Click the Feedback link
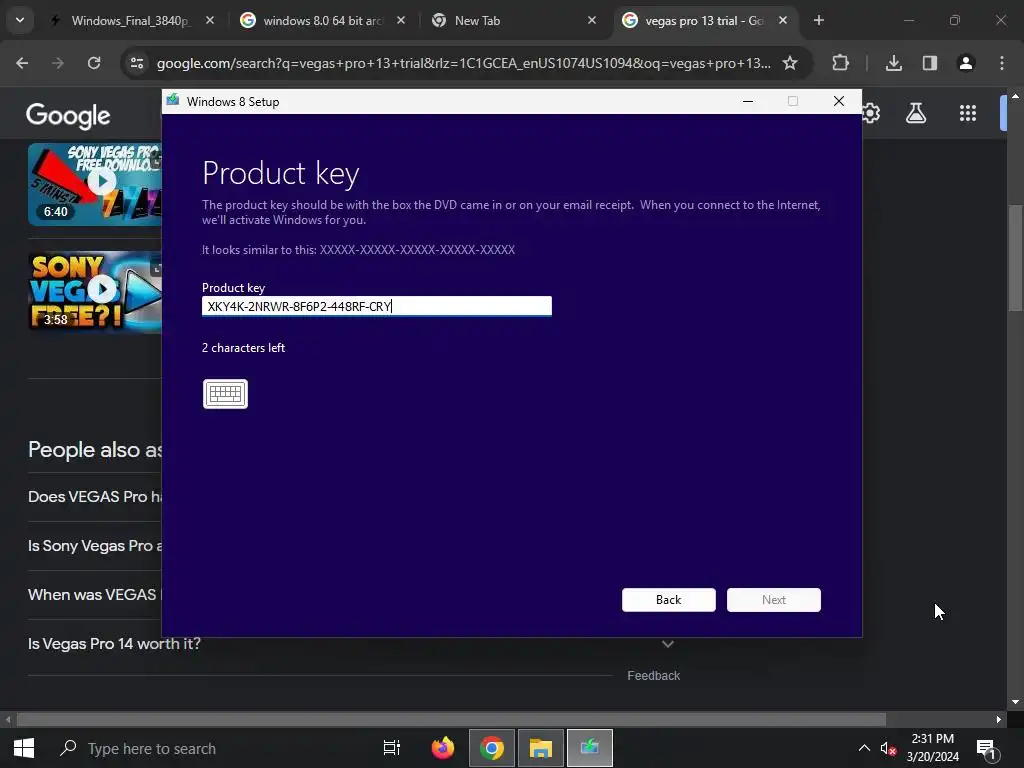This screenshot has width=1024, height=768. pyautogui.click(x=653, y=676)
